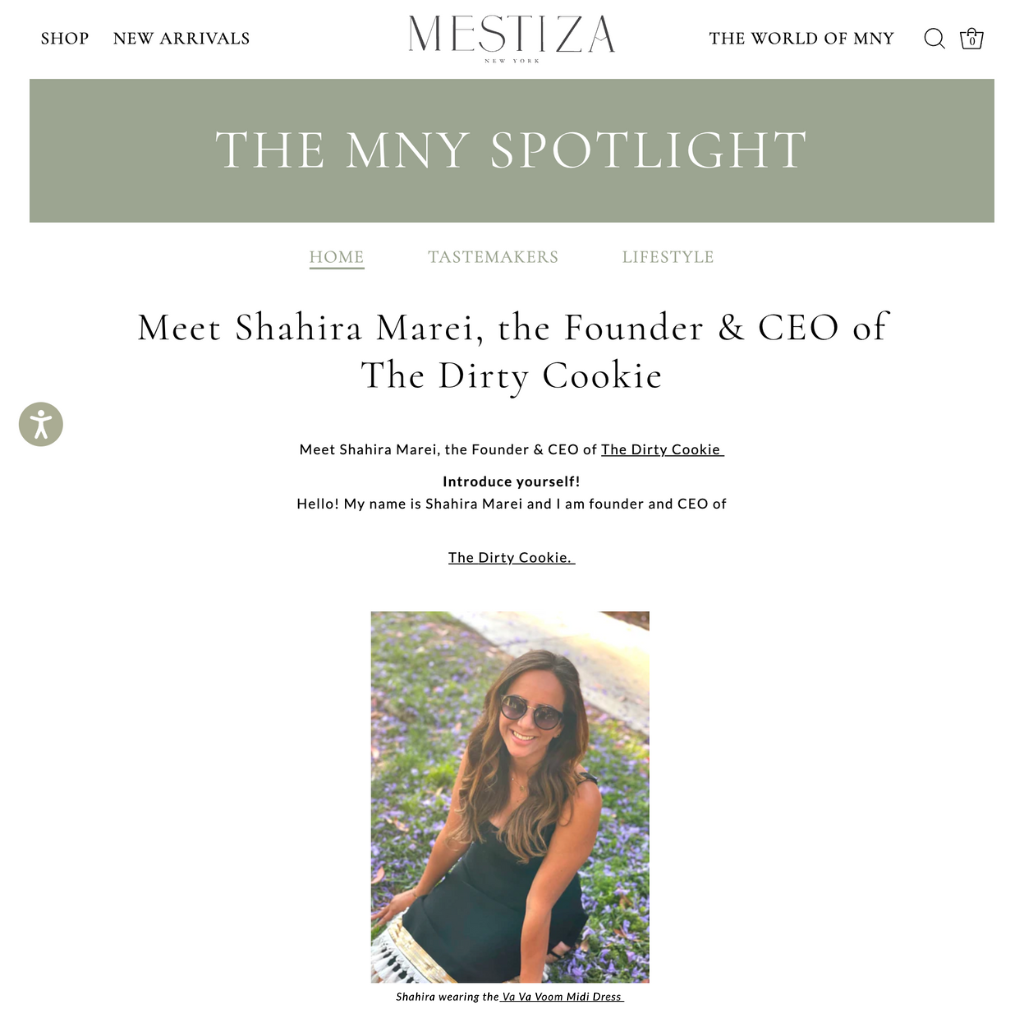Switch to the TASTEMAKERS tab

[x=493, y=257]
